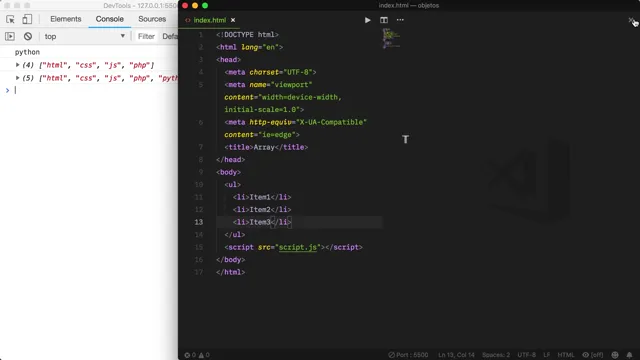Click the 'Item3' text on line 13

point(260,222)
